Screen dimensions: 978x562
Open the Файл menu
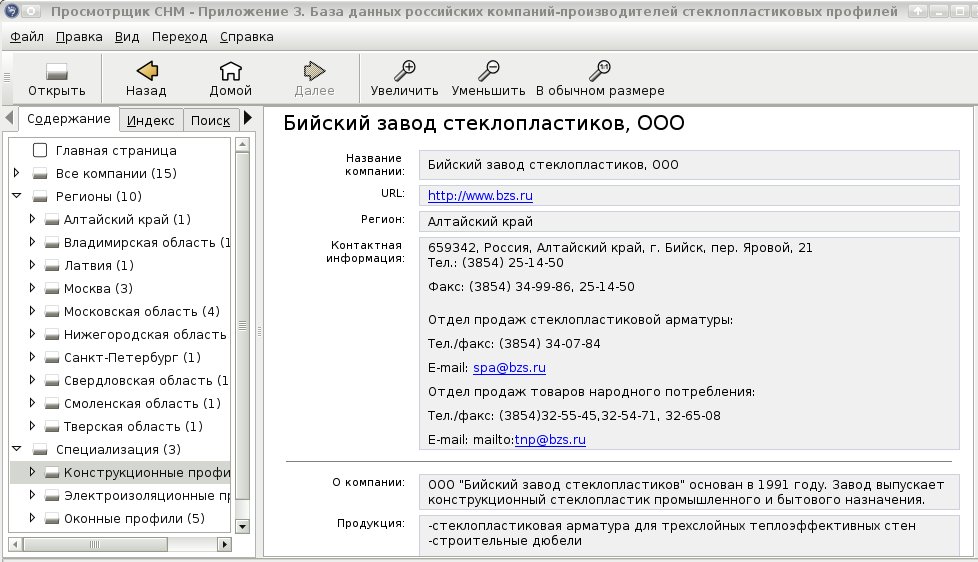click(27, 37)
